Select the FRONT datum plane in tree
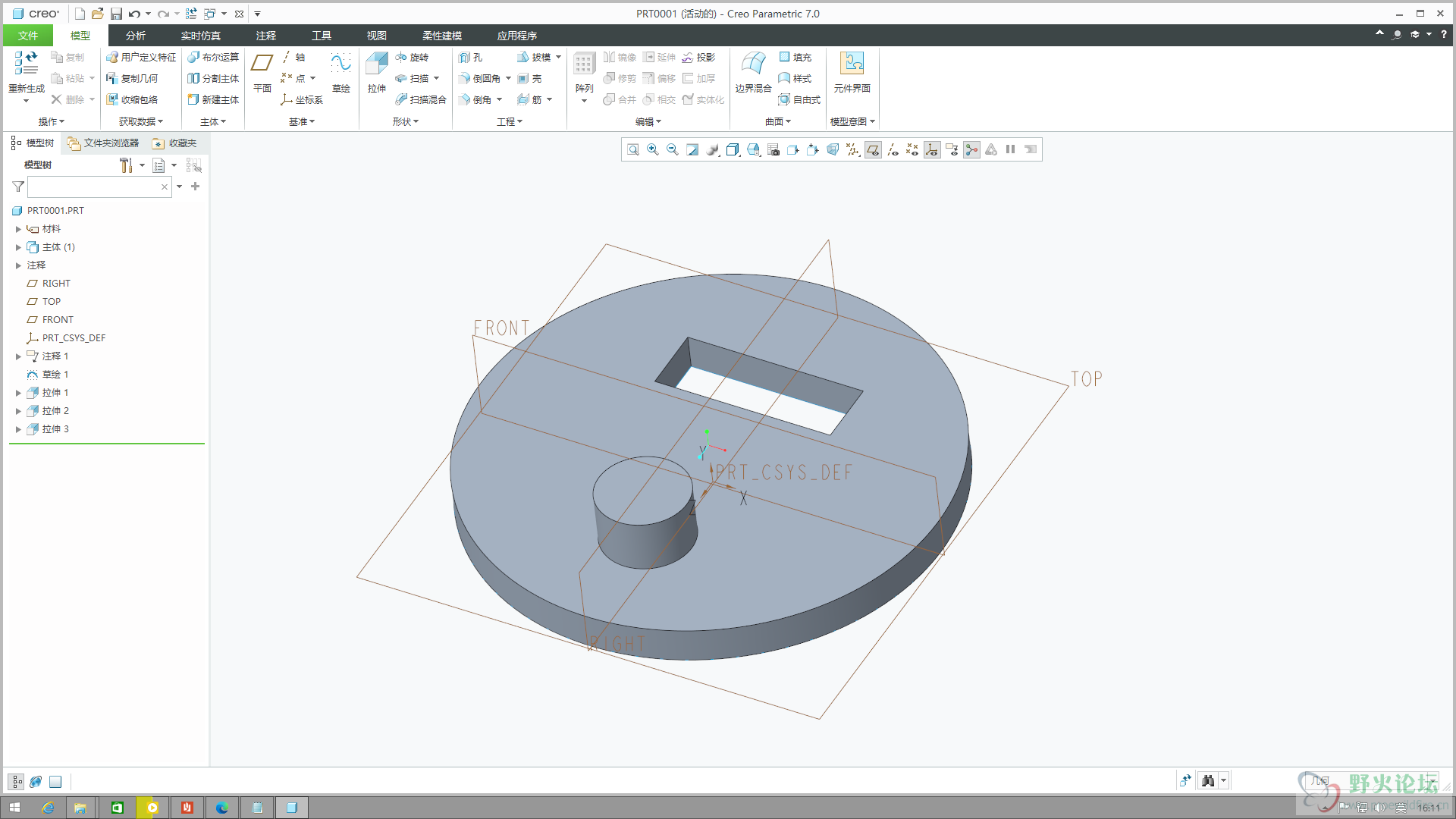This screenshot has width=1456, height=819. 58,320
